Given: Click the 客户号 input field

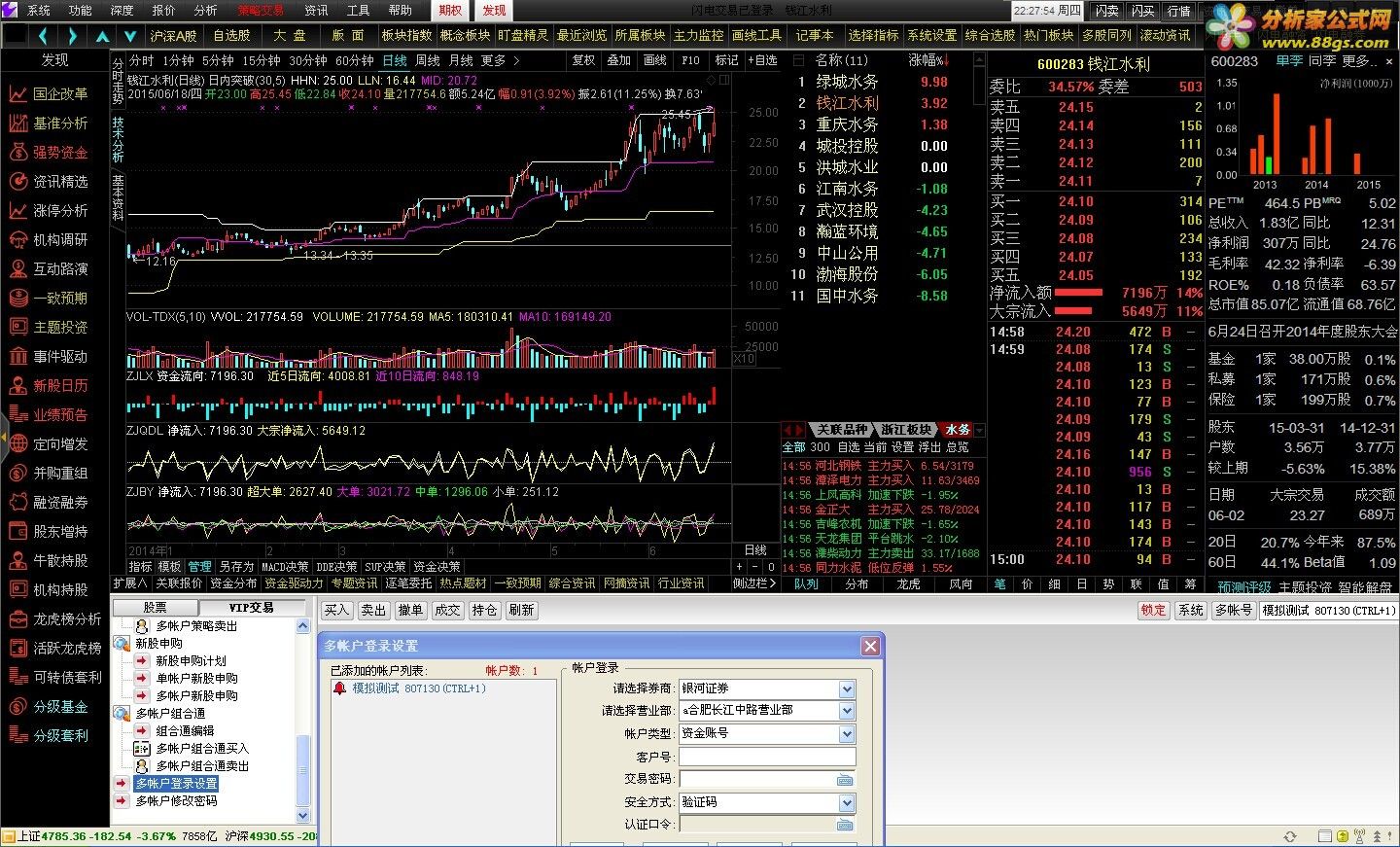Looking at the screenshot, I should coord(767,757).
